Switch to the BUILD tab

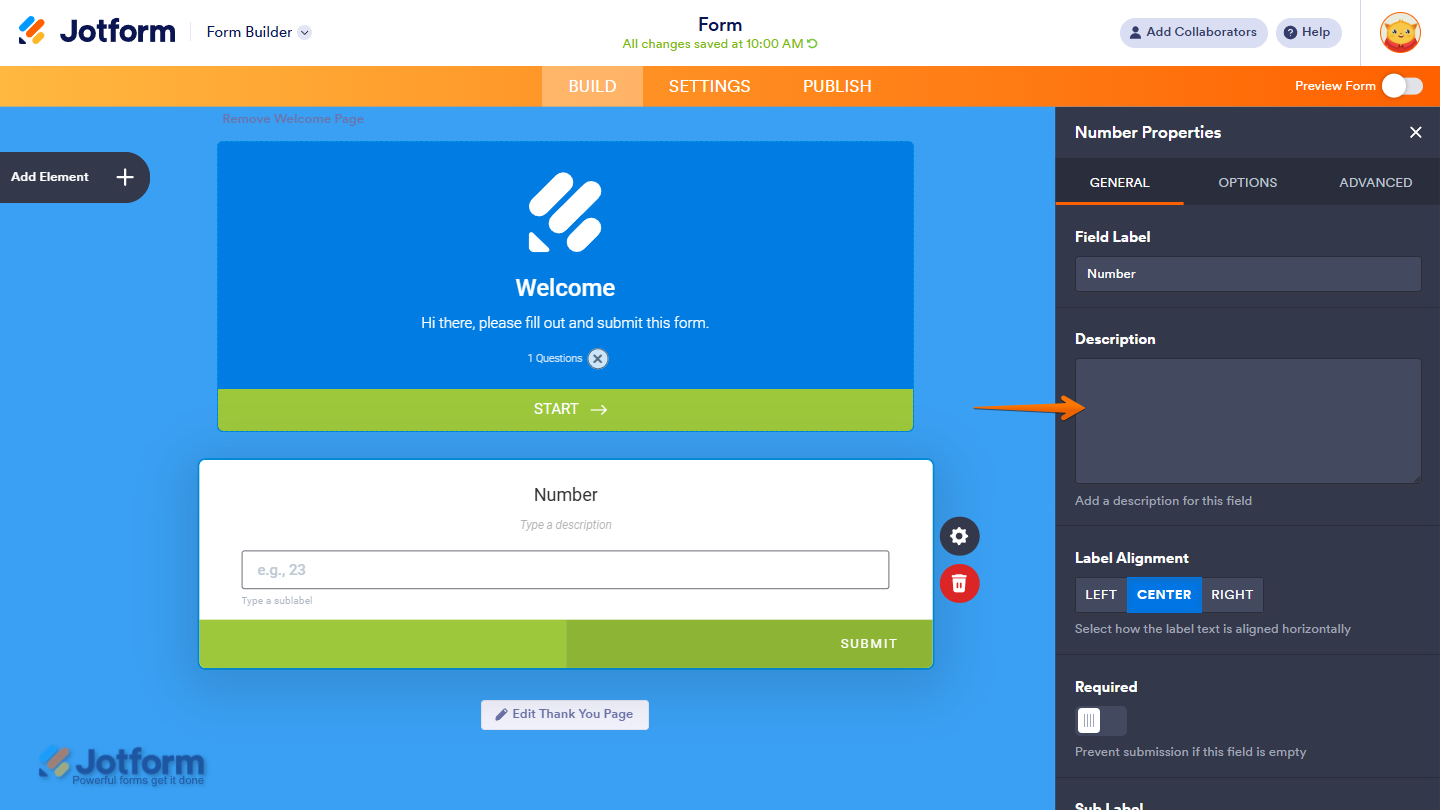(x=592, y=86)
